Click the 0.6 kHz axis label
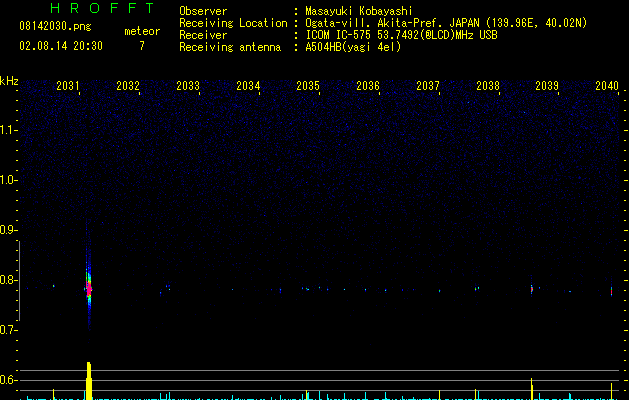Image resolution: width=629 pixels, height=400 pixels. pyautogui.click(x=9, y=380)
